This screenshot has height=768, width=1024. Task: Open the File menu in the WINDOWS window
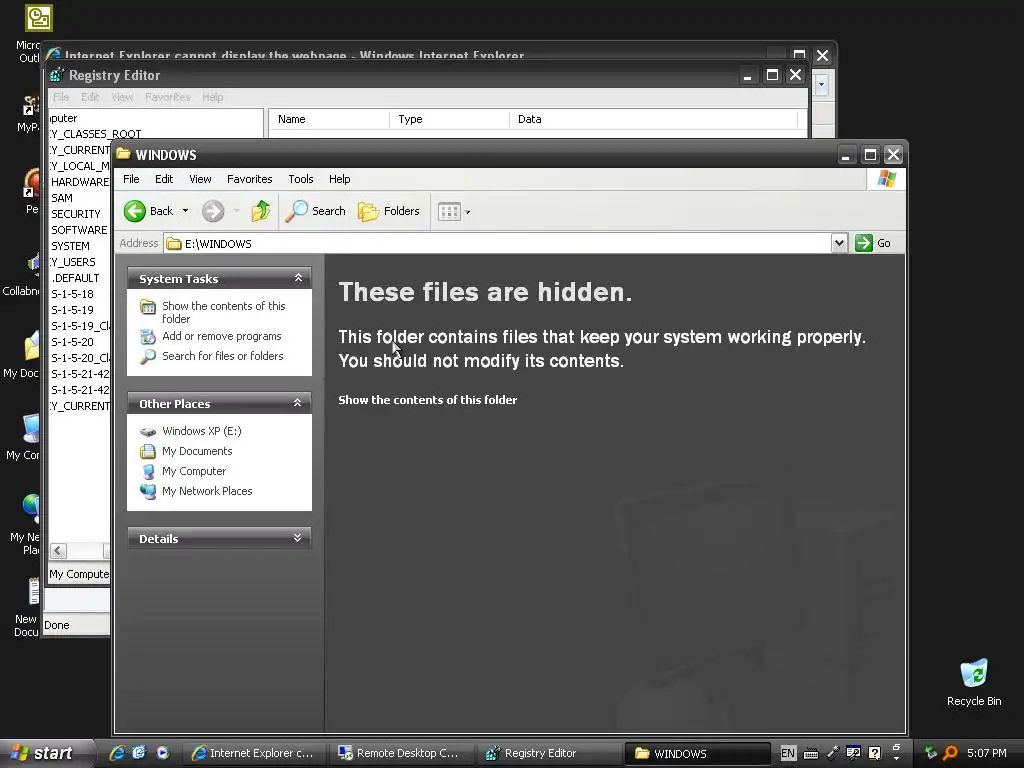131,179
